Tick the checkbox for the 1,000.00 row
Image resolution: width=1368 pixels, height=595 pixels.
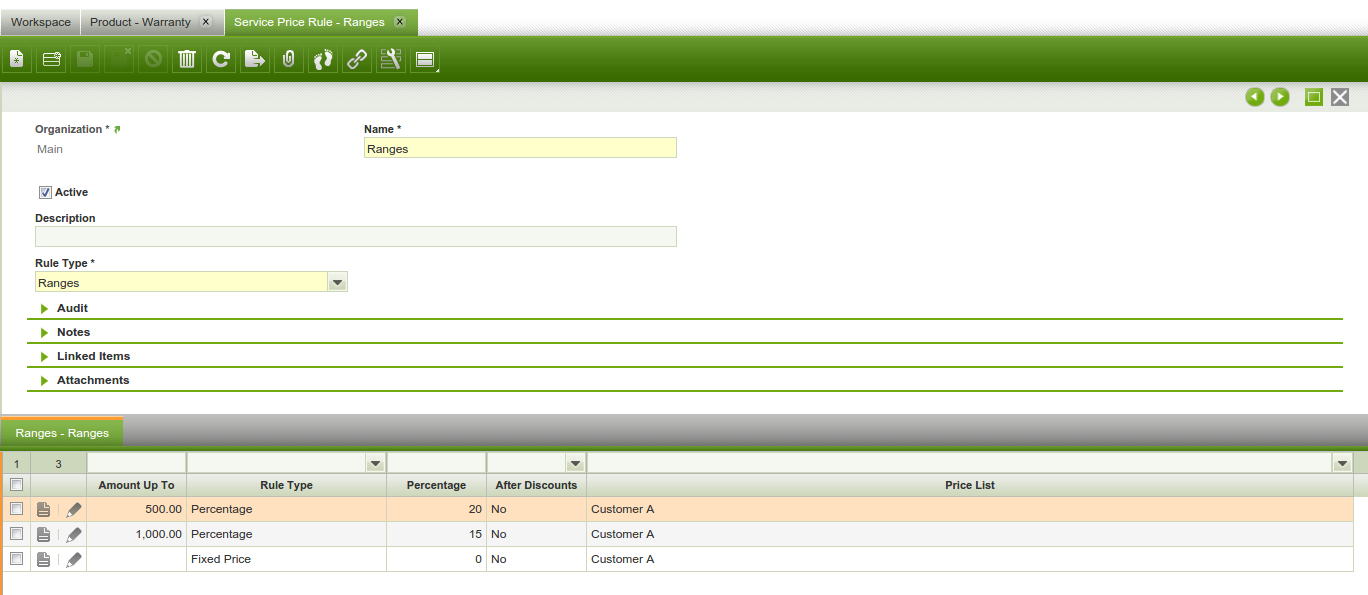[16, 534]
